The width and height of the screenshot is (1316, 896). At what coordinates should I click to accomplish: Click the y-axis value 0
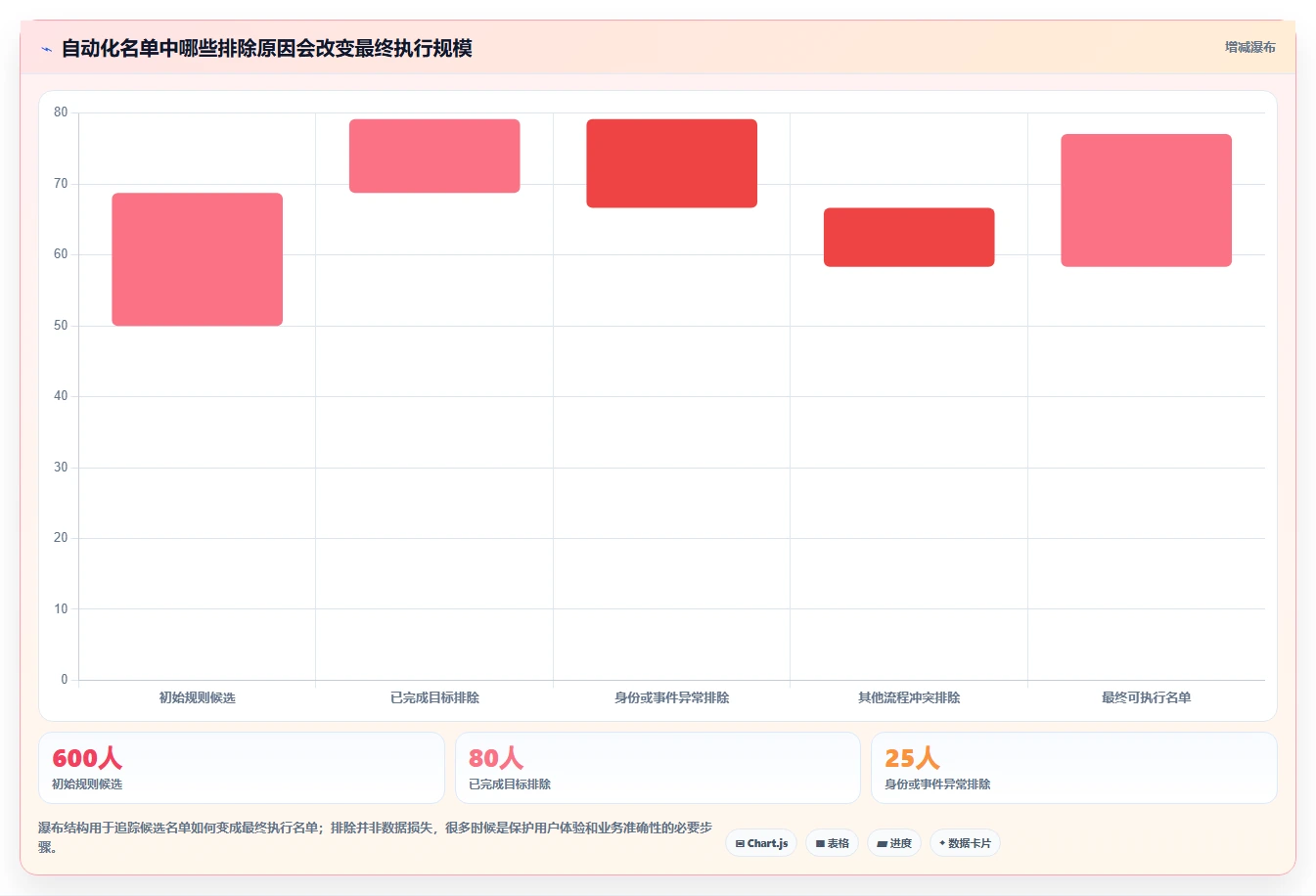[65, 679]
